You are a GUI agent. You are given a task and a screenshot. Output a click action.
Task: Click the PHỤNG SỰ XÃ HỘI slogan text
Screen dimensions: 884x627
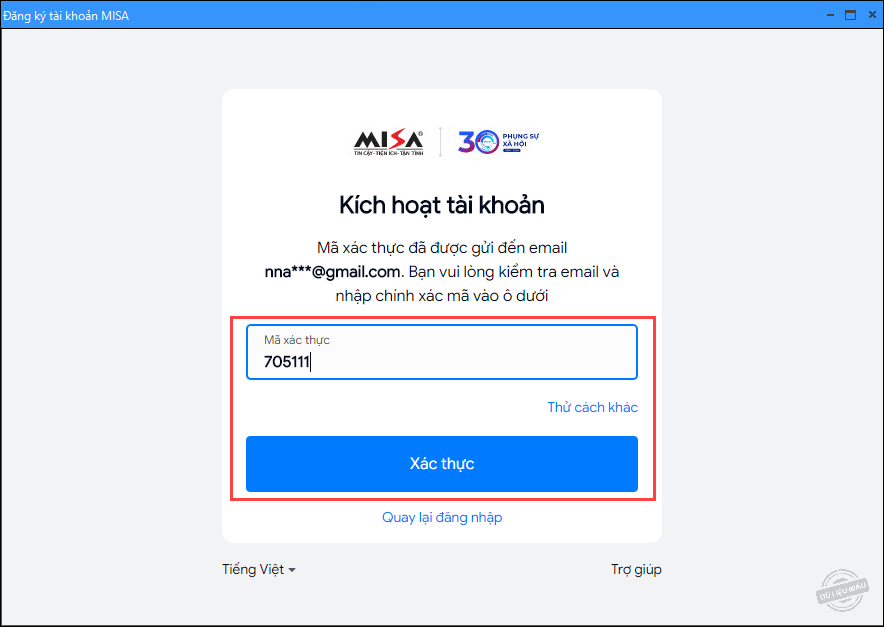click(521, 140)
